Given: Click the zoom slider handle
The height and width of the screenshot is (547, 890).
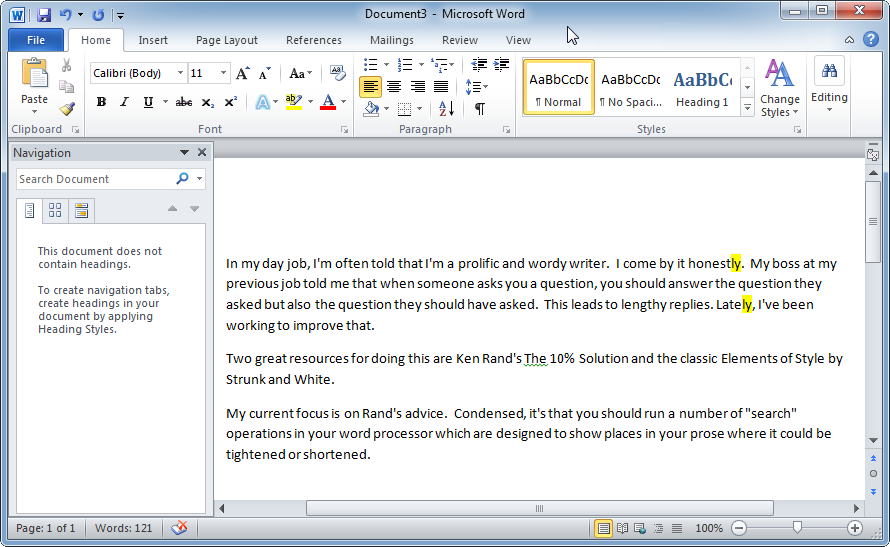Looking at the screenshot, I should [x=797, y=528].
